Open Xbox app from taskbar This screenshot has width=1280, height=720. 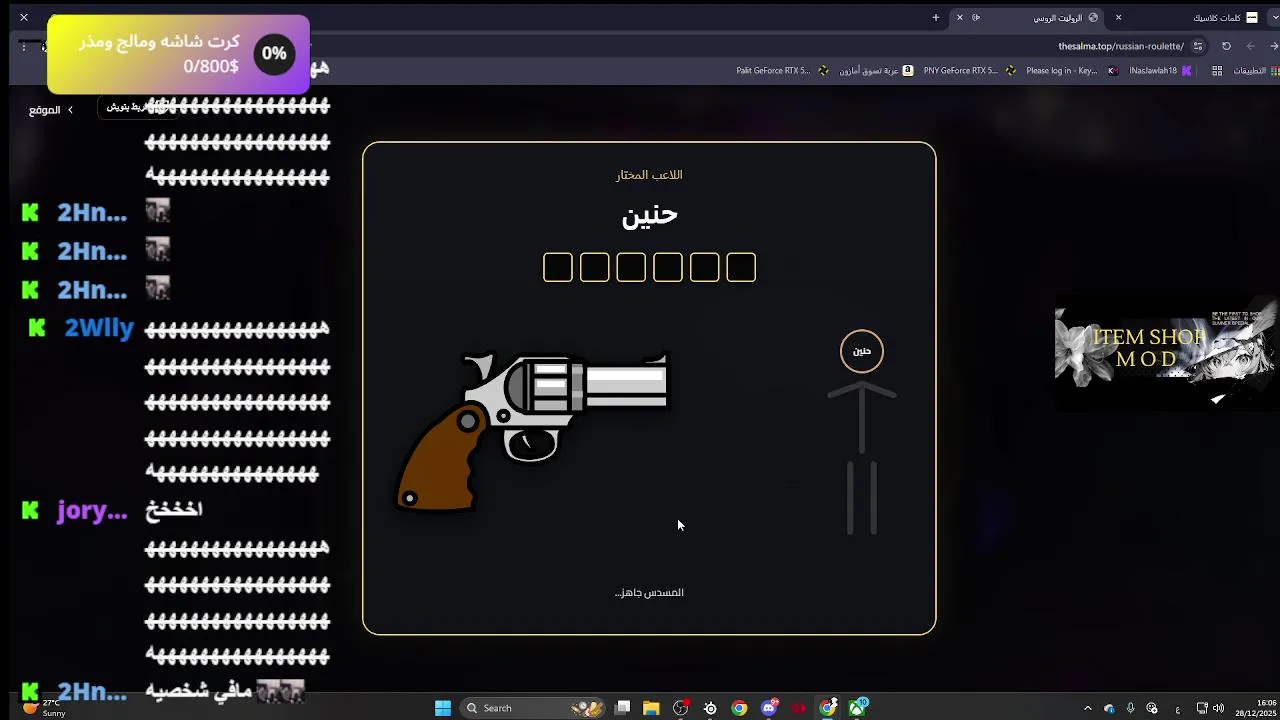pyautogui.click(x=858, y=708)
